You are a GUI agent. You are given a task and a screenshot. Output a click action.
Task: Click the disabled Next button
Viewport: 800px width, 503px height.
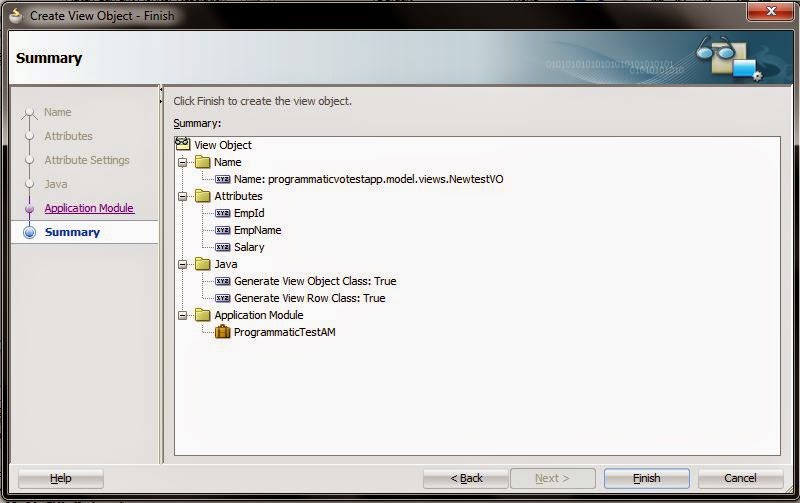[x=553, y=479]
